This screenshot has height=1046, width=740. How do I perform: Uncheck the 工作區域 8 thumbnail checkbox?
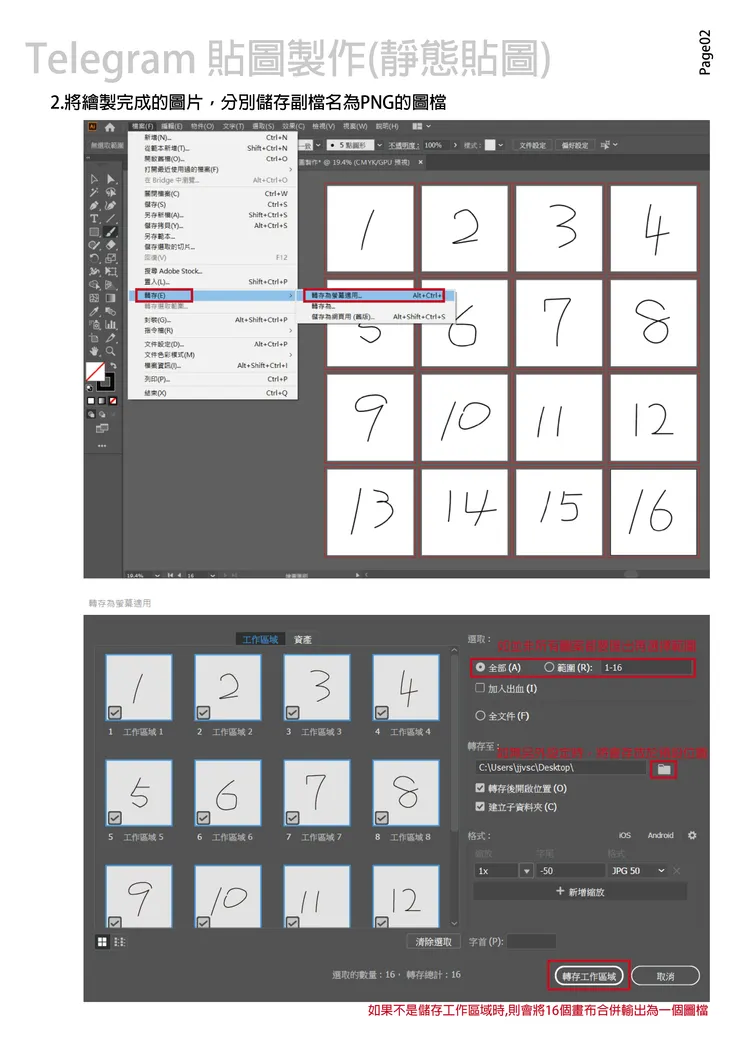click(382, 817)
